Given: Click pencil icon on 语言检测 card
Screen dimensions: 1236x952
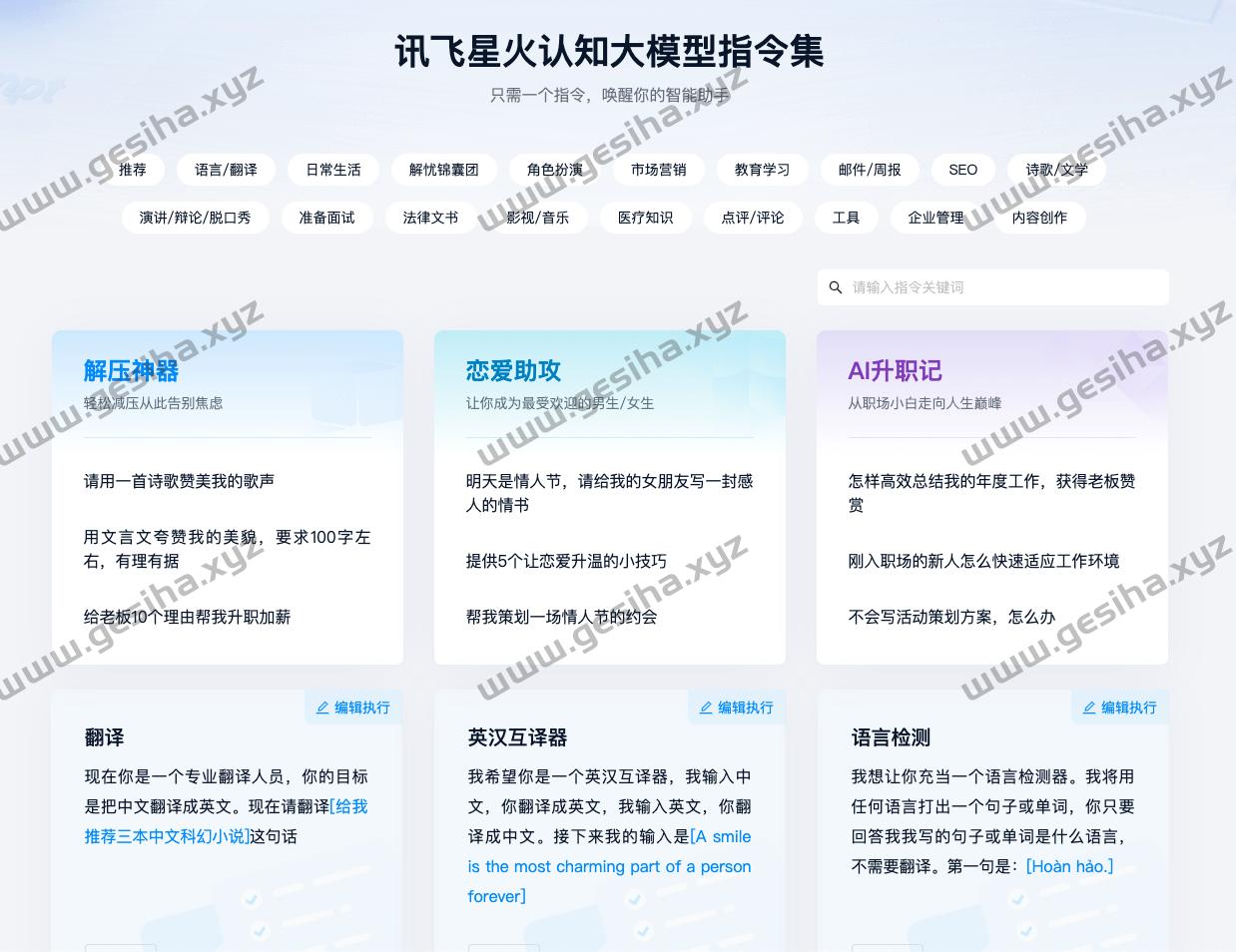Looking at the screenshot, I should point(1089,708).
